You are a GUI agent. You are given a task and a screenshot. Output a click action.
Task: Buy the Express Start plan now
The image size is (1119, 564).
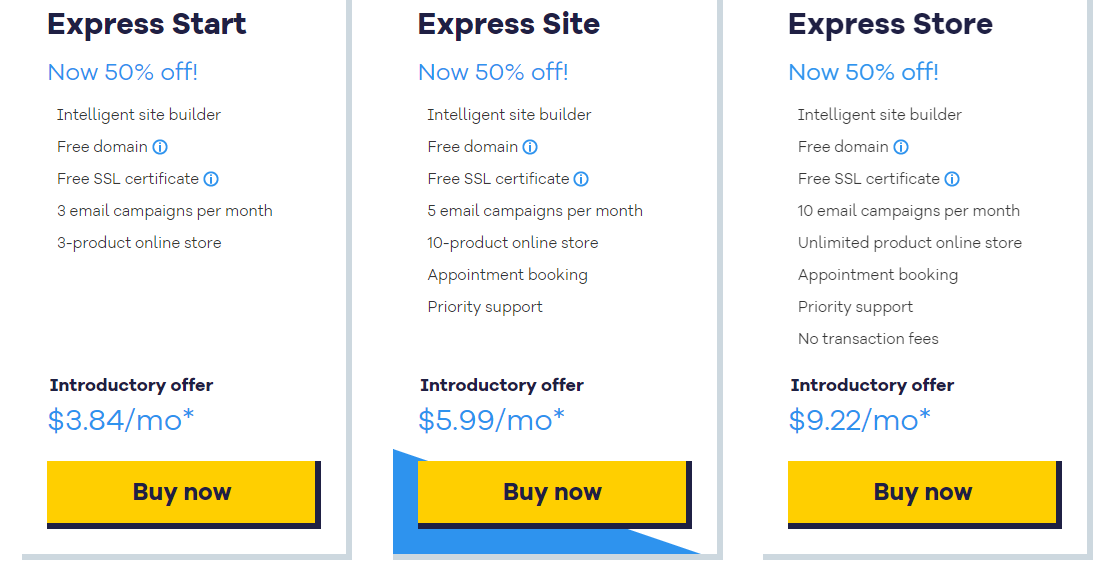(183, 494)
